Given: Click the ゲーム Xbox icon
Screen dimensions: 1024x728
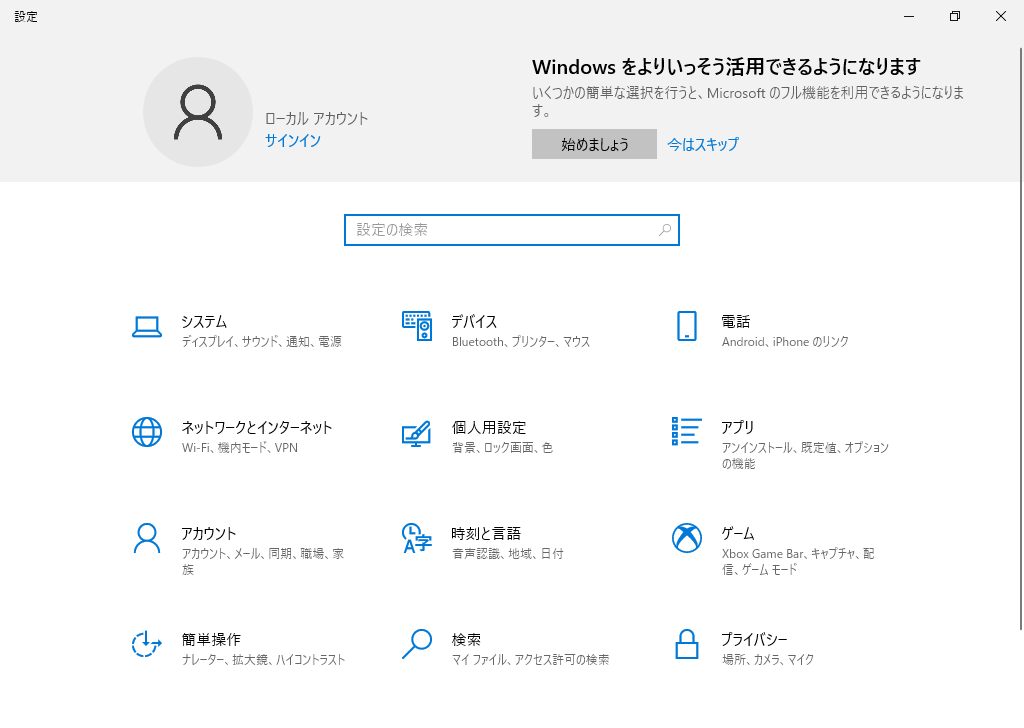Looking at the screenshot, I should [x=686, y=538].
